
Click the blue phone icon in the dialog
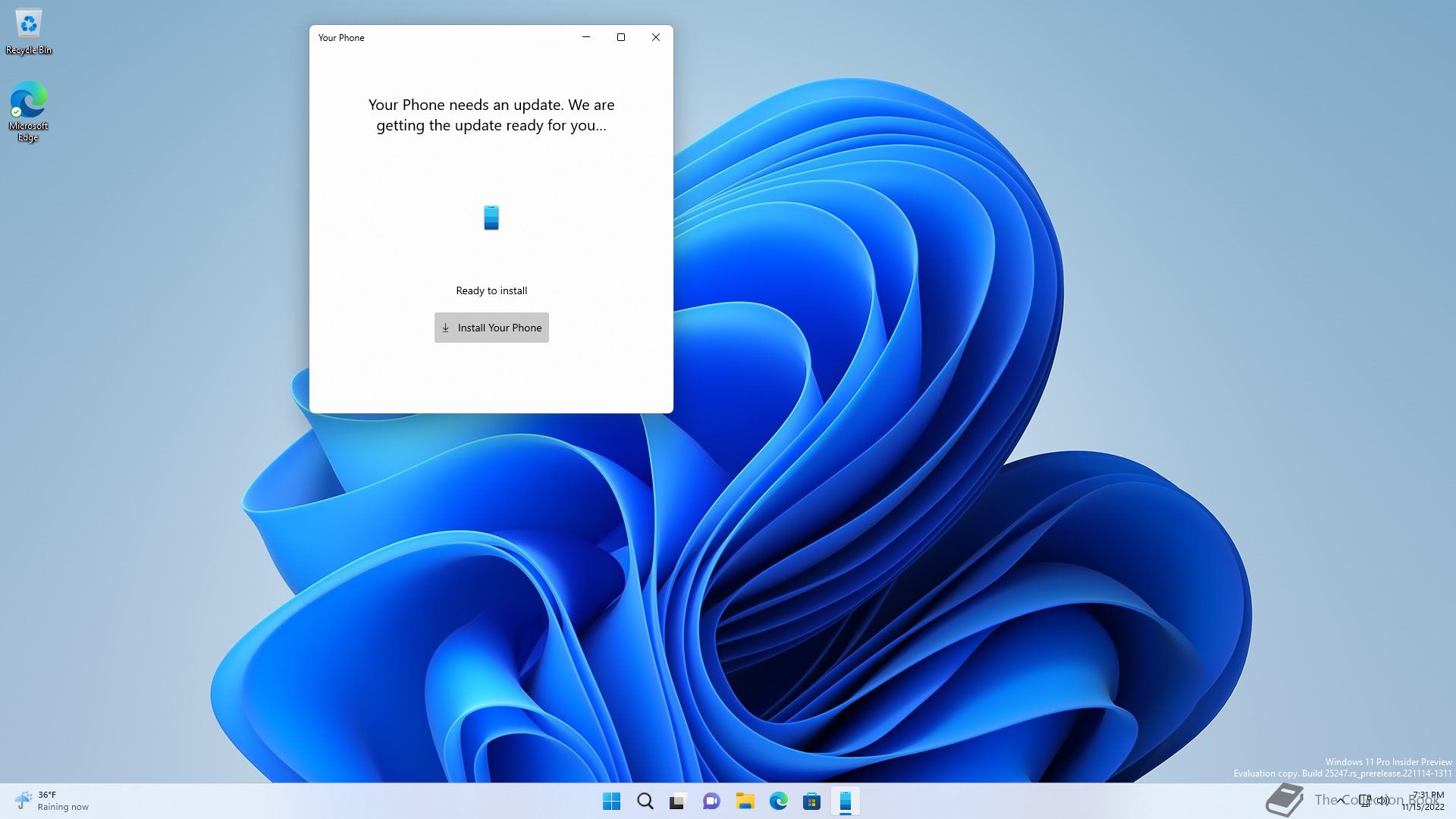click(491, 218)
